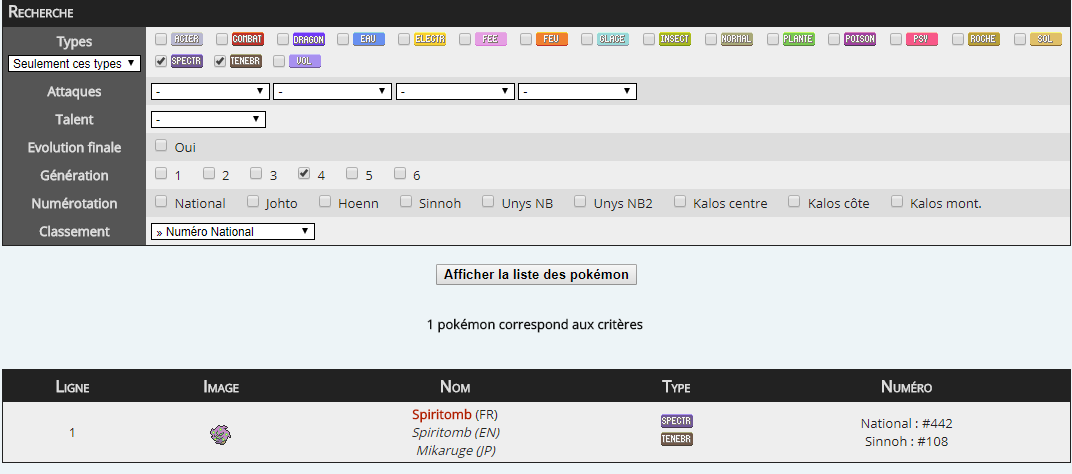This screenshot has height=474, width=1072.
Task: Click the COMBAT type badge
Action: [x=247, y=39]
